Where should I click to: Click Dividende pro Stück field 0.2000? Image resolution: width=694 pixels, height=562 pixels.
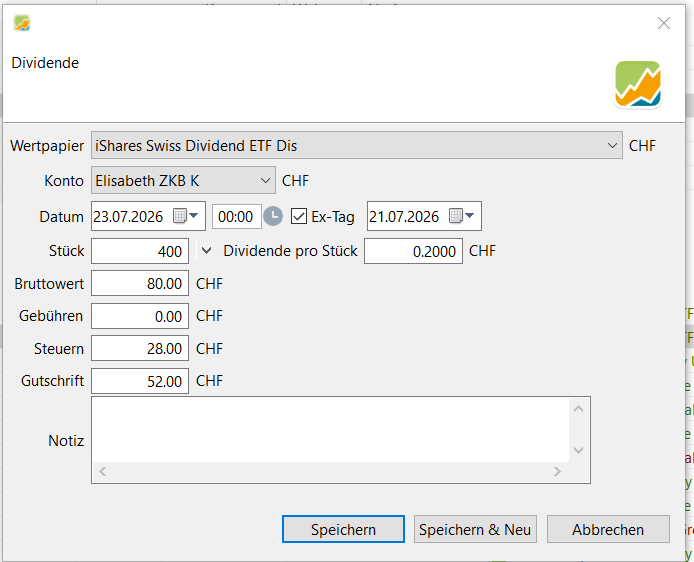click(x=413, y=251)
